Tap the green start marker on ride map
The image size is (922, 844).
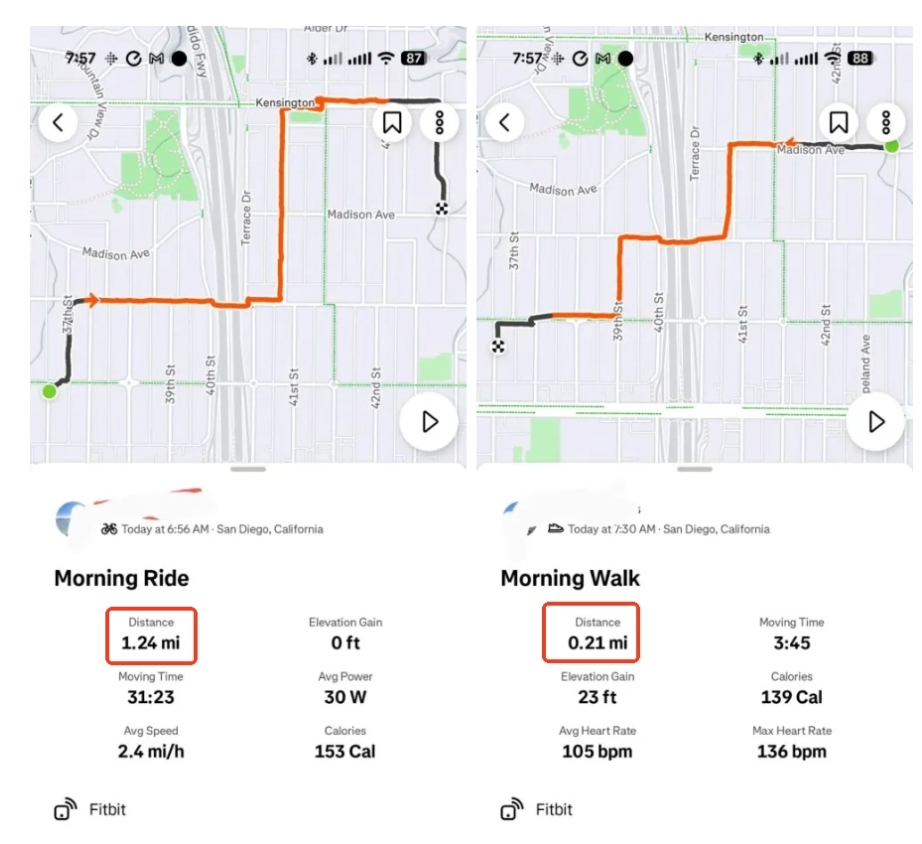pyautogui.click(x=49, y=391)
